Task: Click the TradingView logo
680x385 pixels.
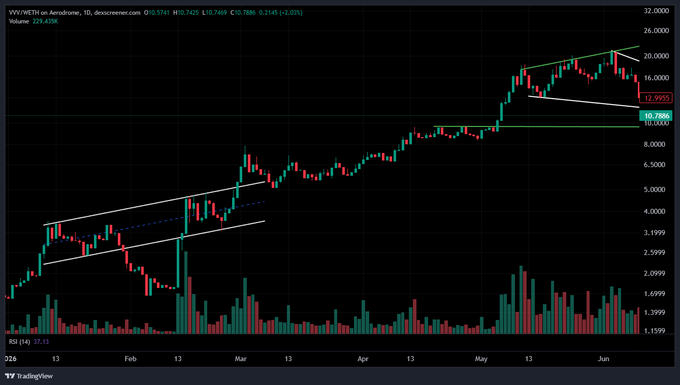Action: [29, 376]
